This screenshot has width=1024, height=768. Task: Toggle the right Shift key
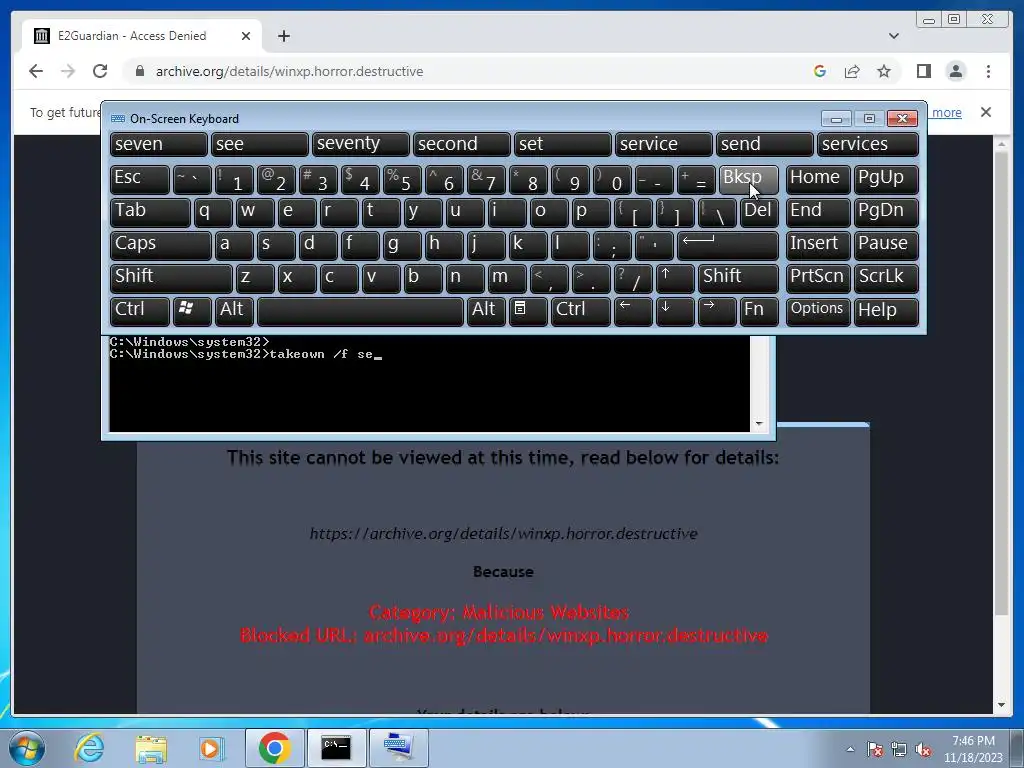pyautogui.click(x=738, y=278)
